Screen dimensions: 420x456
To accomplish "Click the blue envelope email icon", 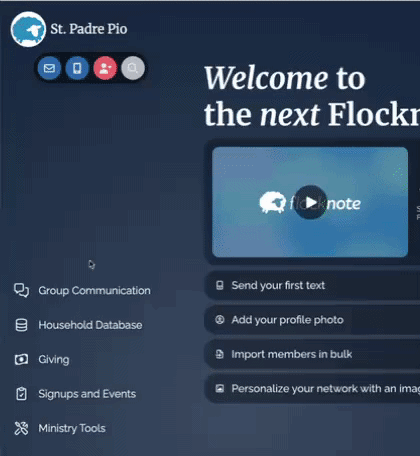I will coord(49,68).
